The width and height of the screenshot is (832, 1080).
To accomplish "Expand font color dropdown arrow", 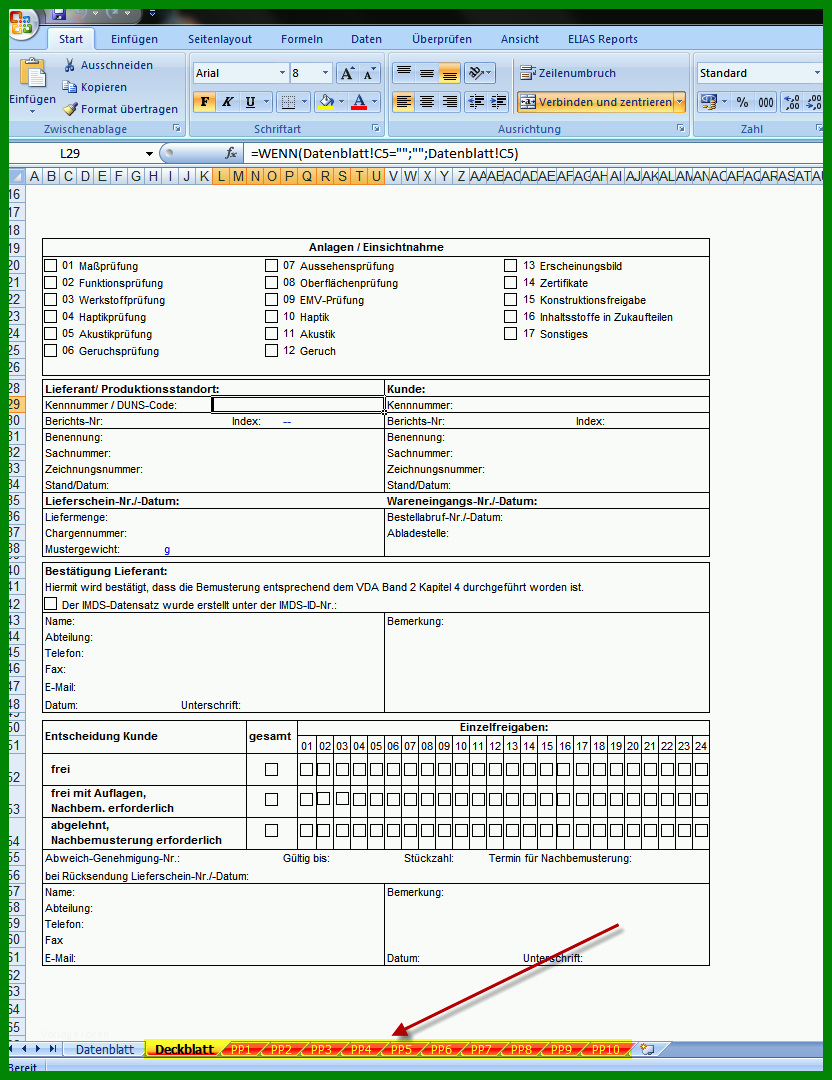I will (375, 102).
